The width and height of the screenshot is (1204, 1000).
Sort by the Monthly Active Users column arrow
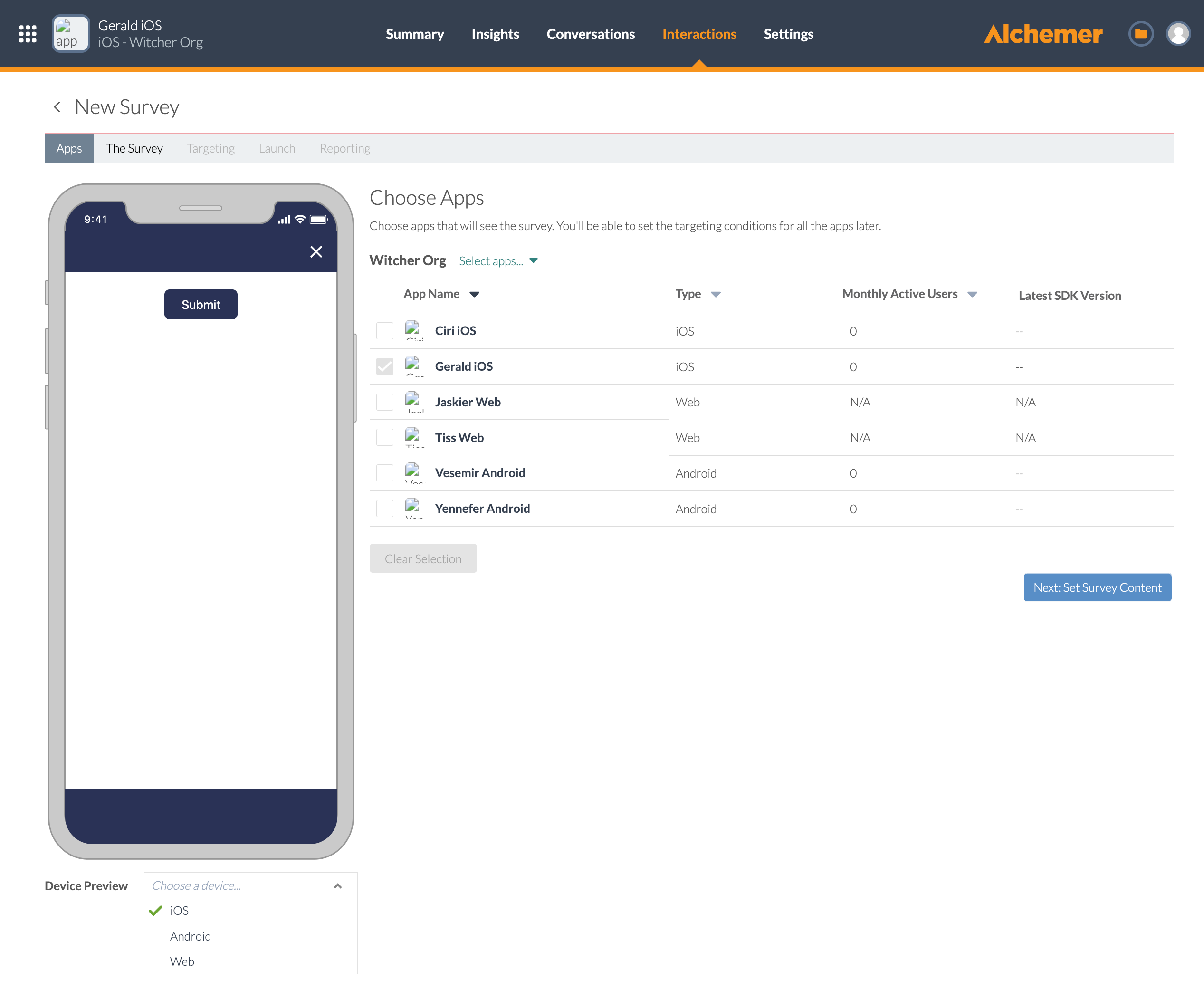tap(973, 294)
